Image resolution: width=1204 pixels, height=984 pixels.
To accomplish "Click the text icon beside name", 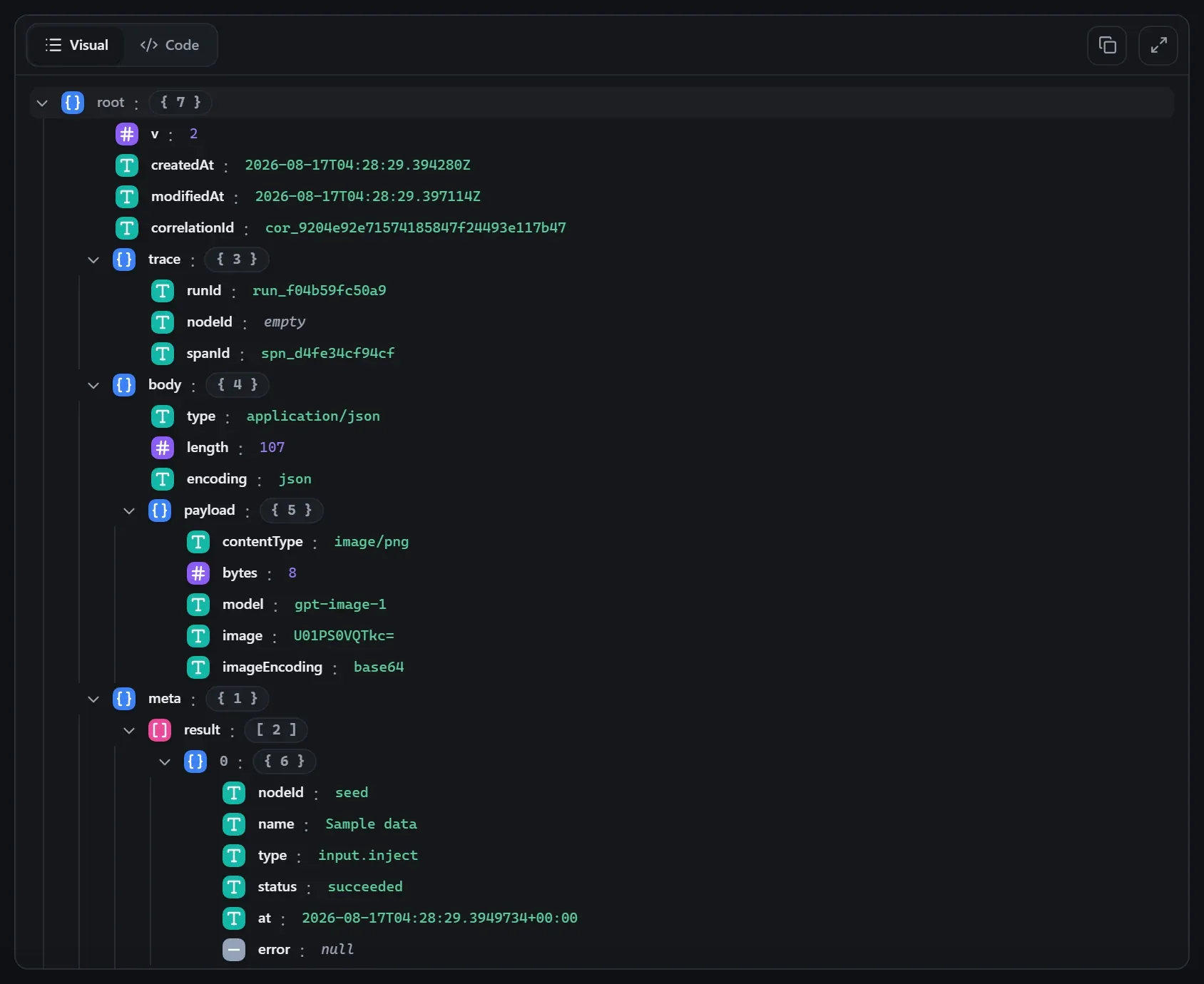I will pyautogui.click(x=234, y=824).
